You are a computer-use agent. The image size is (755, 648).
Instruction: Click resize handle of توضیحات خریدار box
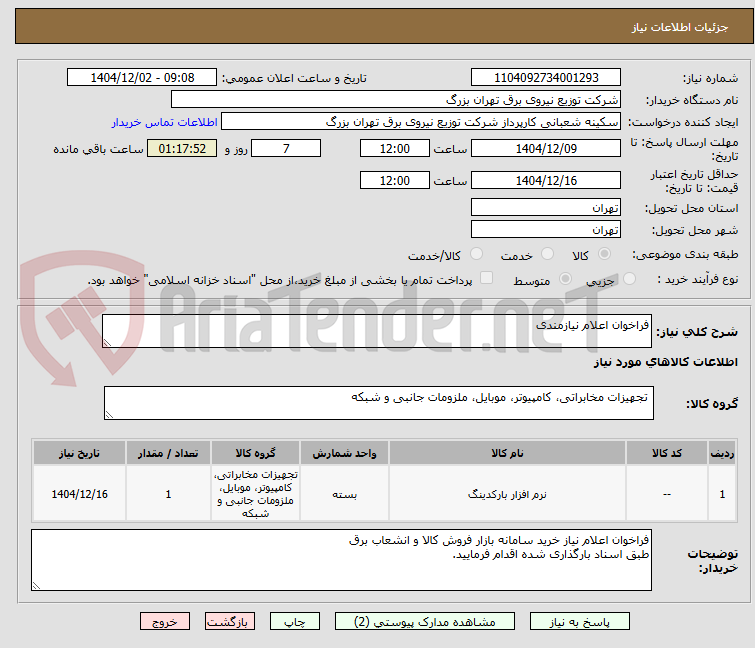click(36, 585)
